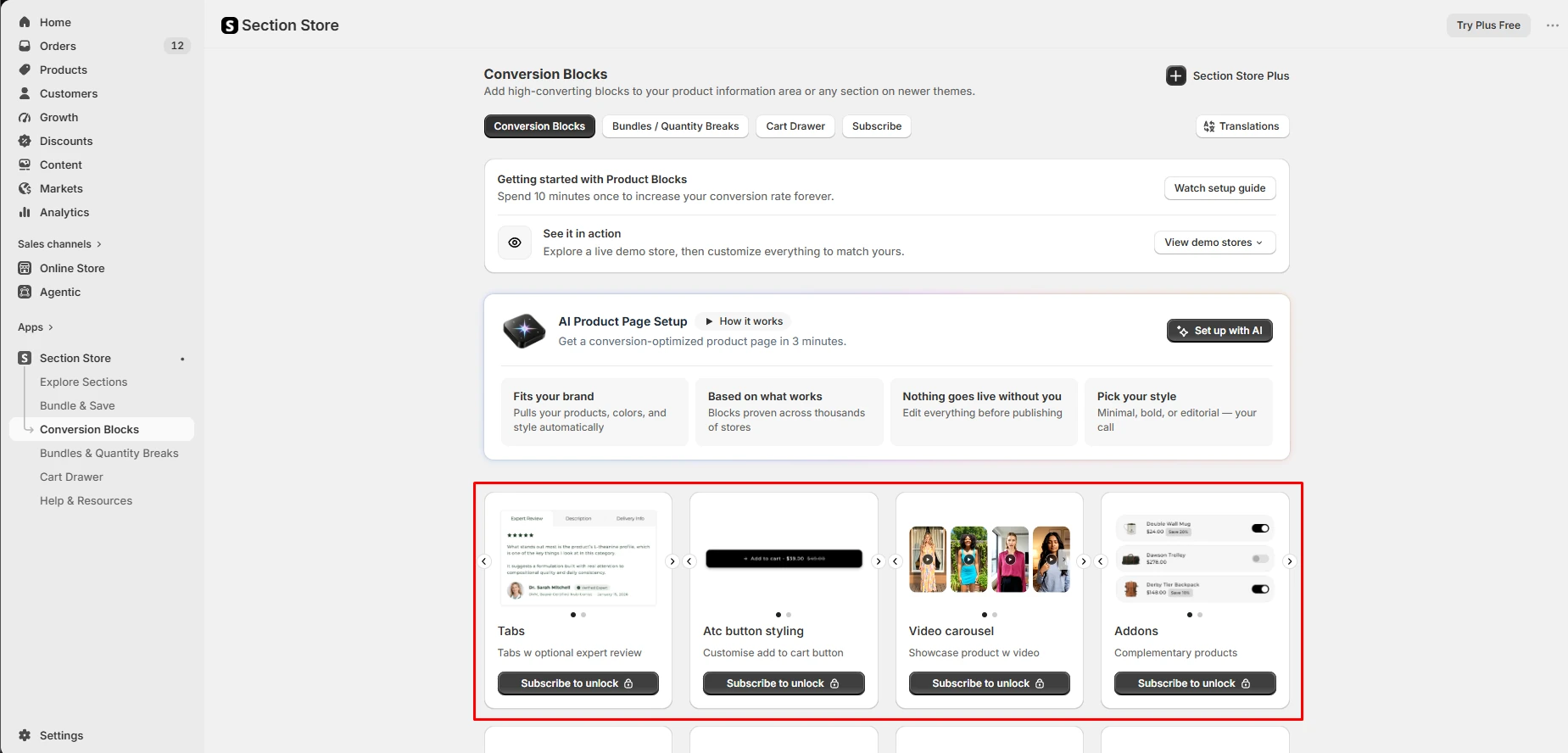1568x753 pixels.
Task: Open the Agentic channel icon
Action: coord(25,292)
